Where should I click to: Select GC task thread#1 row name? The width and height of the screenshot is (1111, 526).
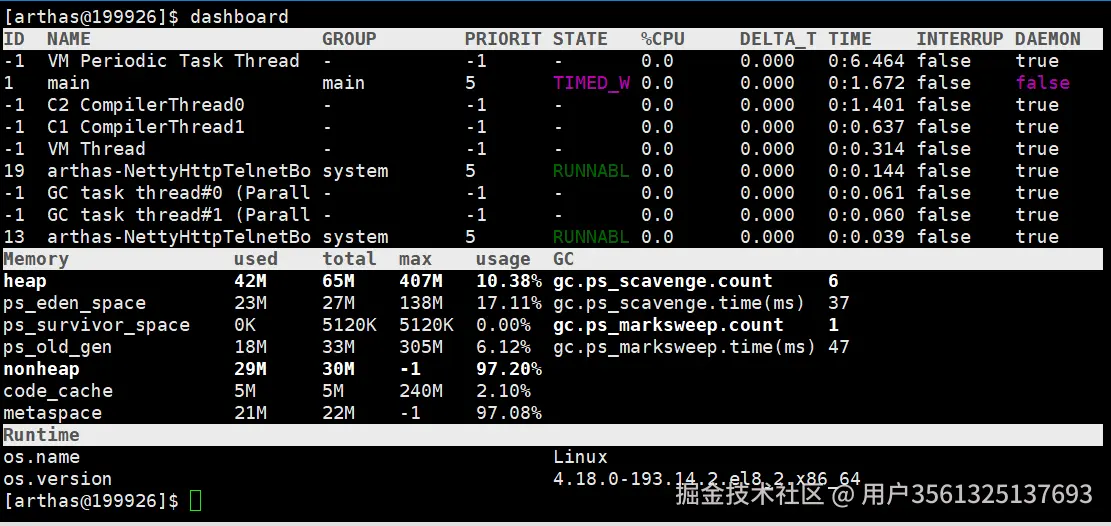179,215
